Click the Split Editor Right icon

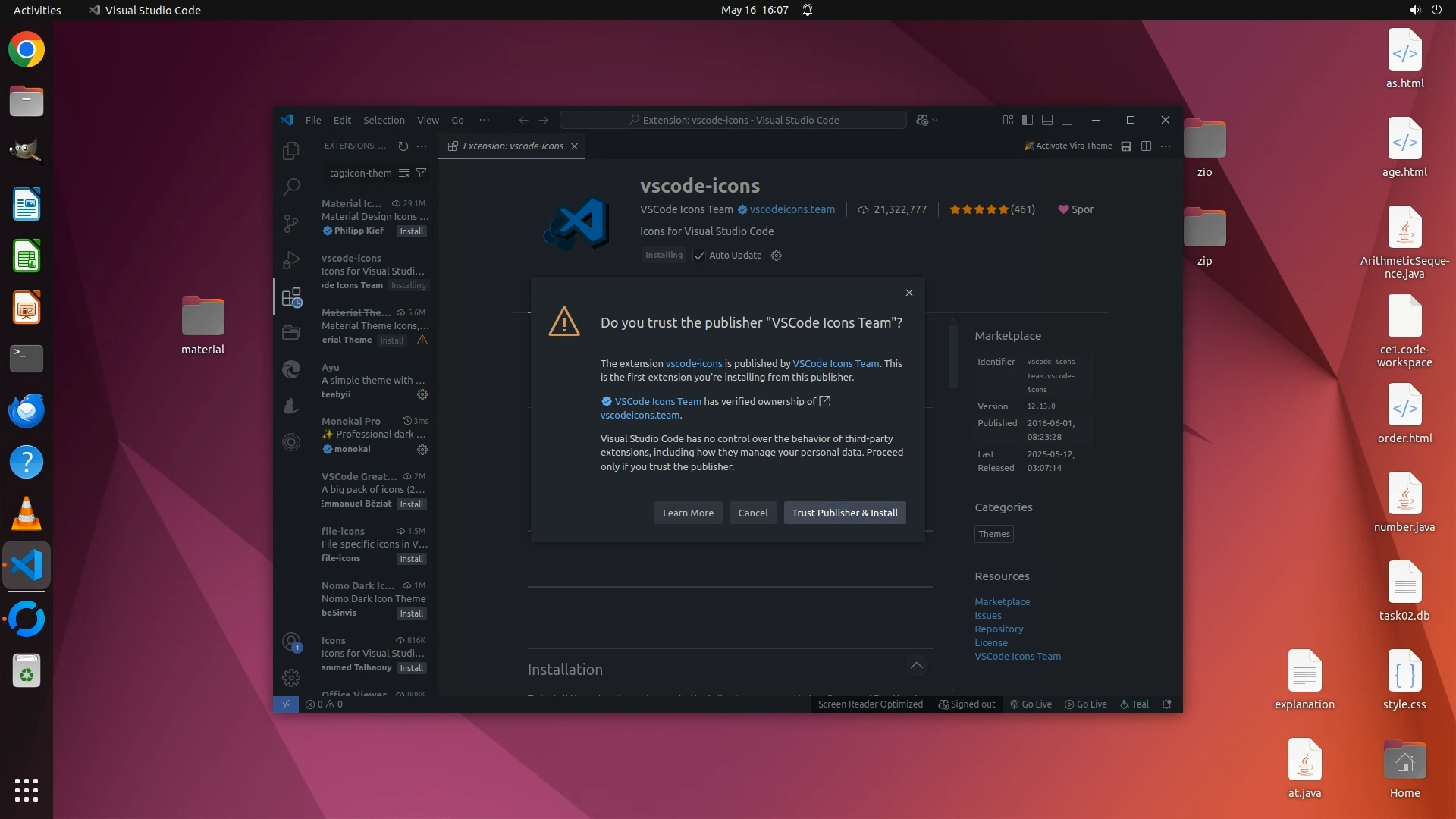coord(1146,146)
